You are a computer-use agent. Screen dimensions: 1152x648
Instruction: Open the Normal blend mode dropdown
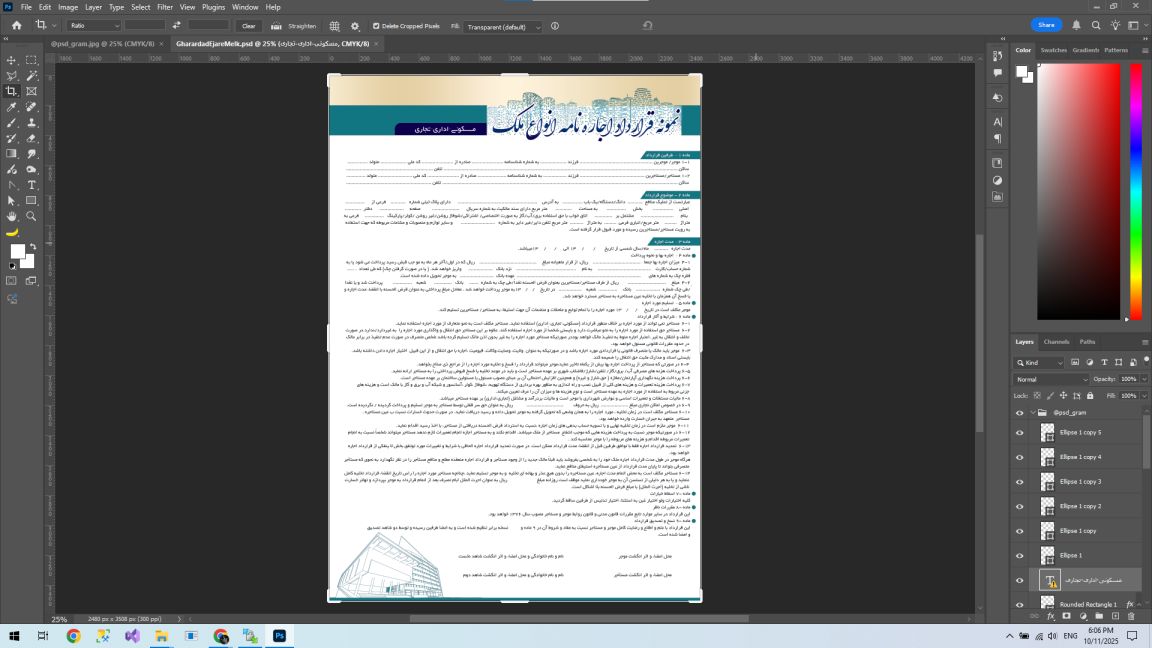pos(1051,380)
